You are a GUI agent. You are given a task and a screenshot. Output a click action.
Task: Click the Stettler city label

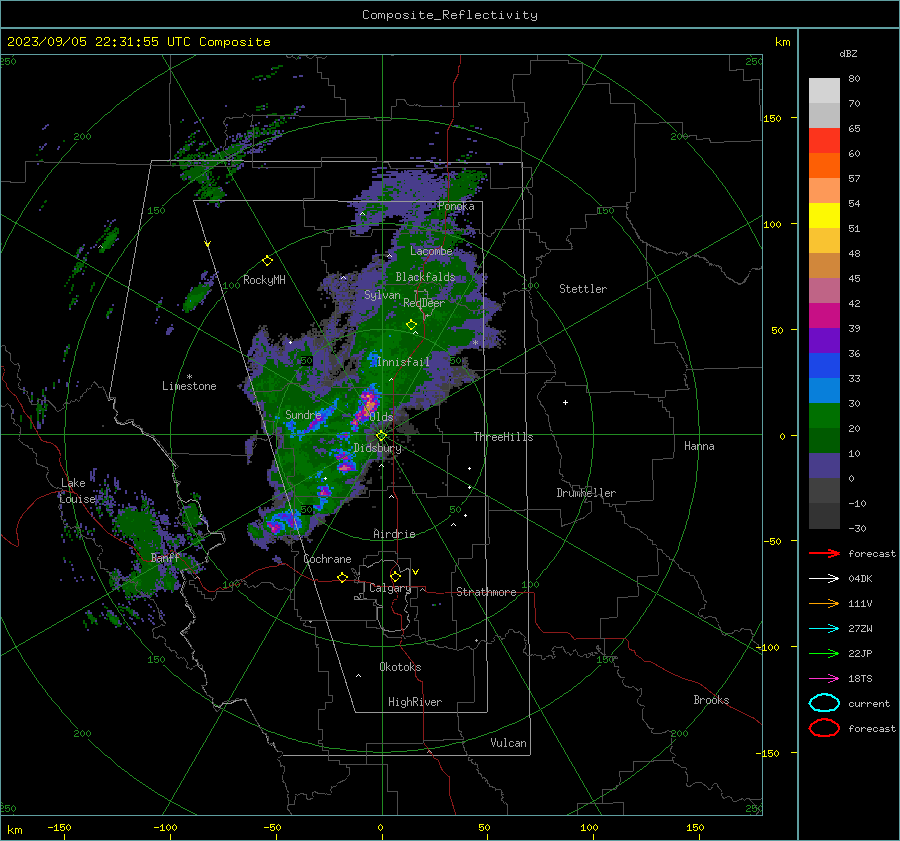click(x=583, y=289)
